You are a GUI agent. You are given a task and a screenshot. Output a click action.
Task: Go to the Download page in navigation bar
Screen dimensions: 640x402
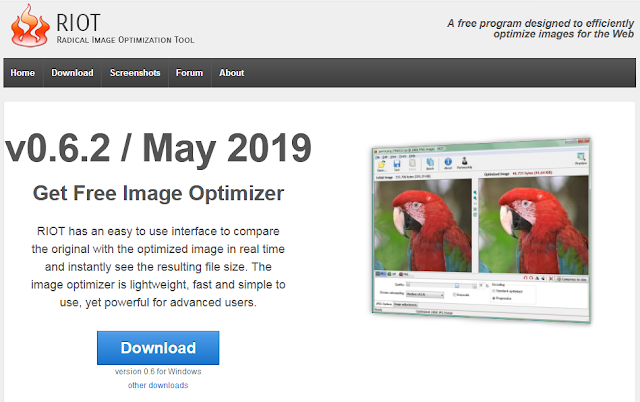(x=72, y=73)
